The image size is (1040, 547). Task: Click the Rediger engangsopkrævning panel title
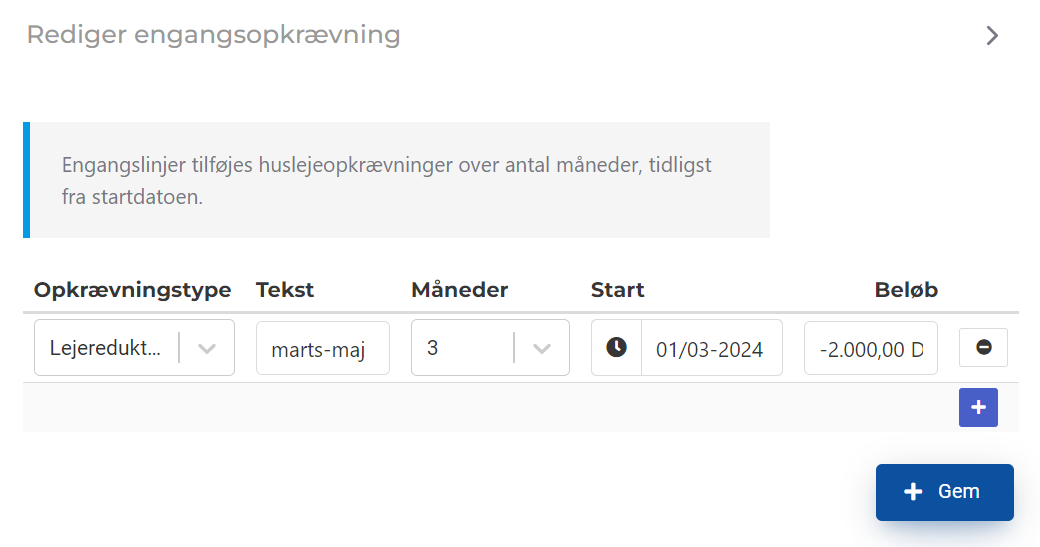point(214,35)
